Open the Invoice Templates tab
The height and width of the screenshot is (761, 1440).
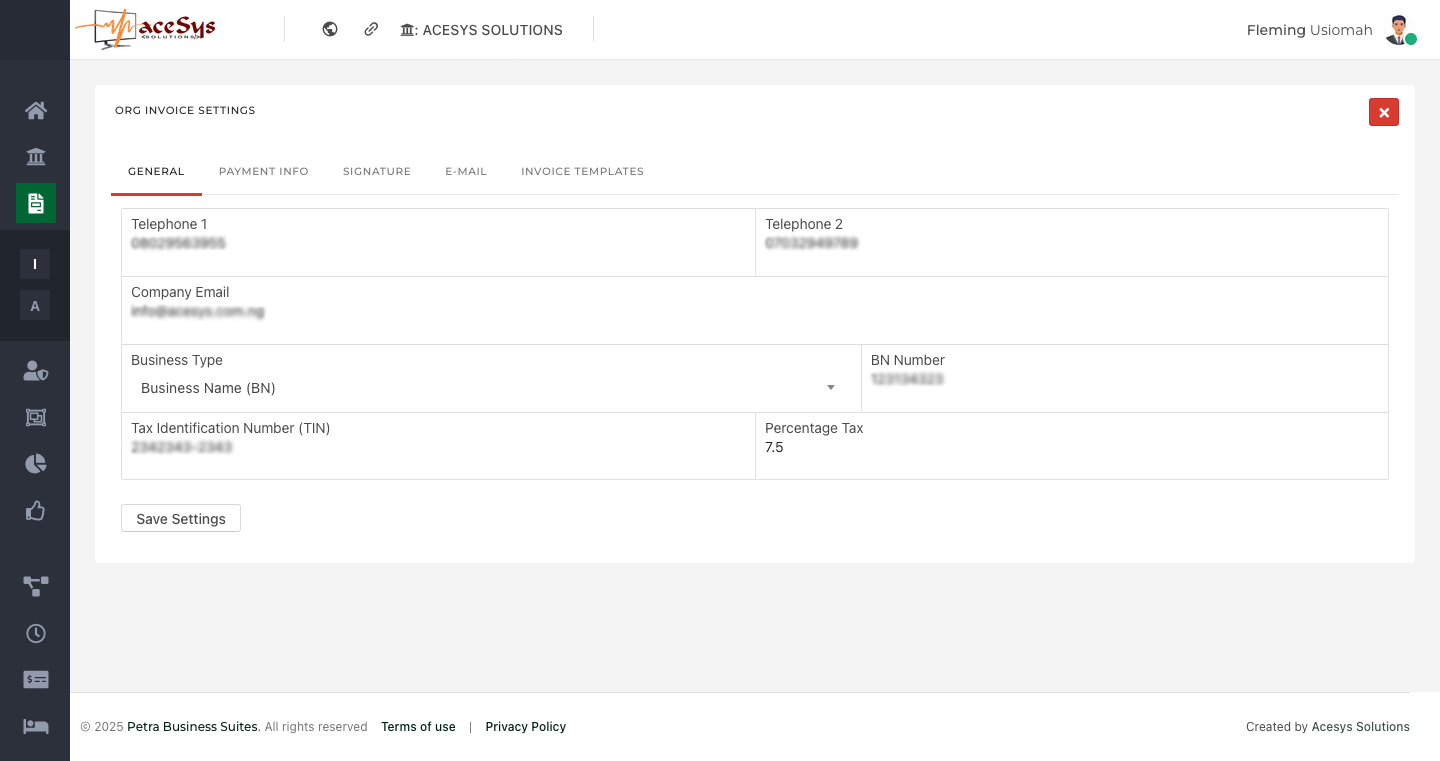coord(582,172)
